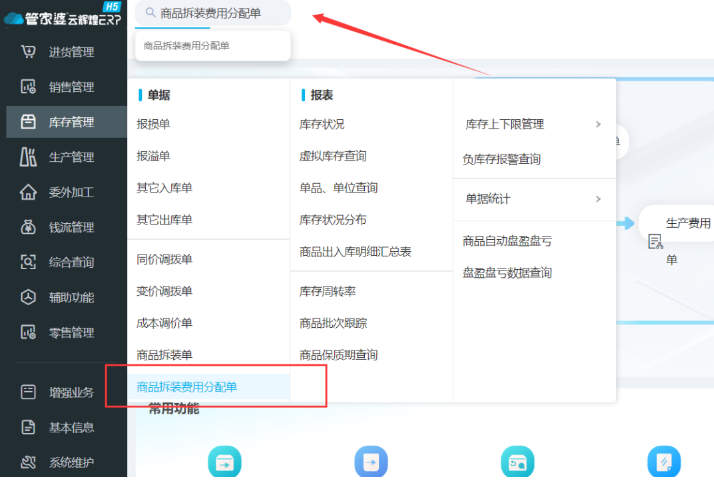Click the search box input field
This screenshot has width=714, height=484.
pyautogui.click(x=220, y=13)
